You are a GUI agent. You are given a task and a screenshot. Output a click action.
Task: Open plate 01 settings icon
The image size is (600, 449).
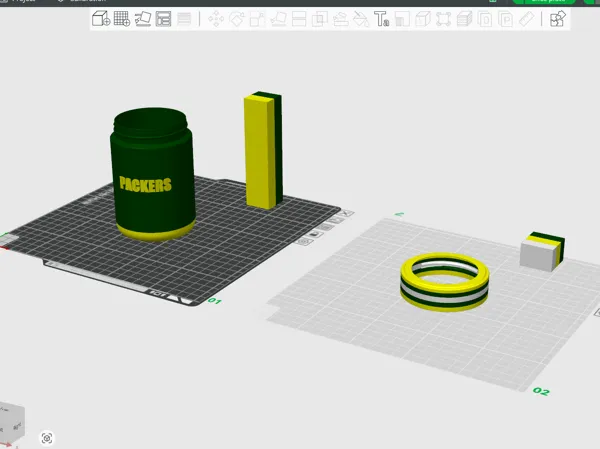tap(304, 241)
